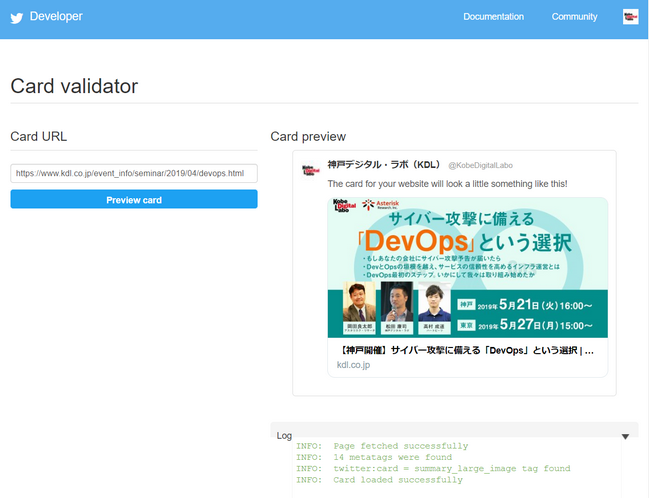Viewport: 649px width, 498px height.
Task: Select the '14 metatags were found' log line
Action: (x=374, y=457)
